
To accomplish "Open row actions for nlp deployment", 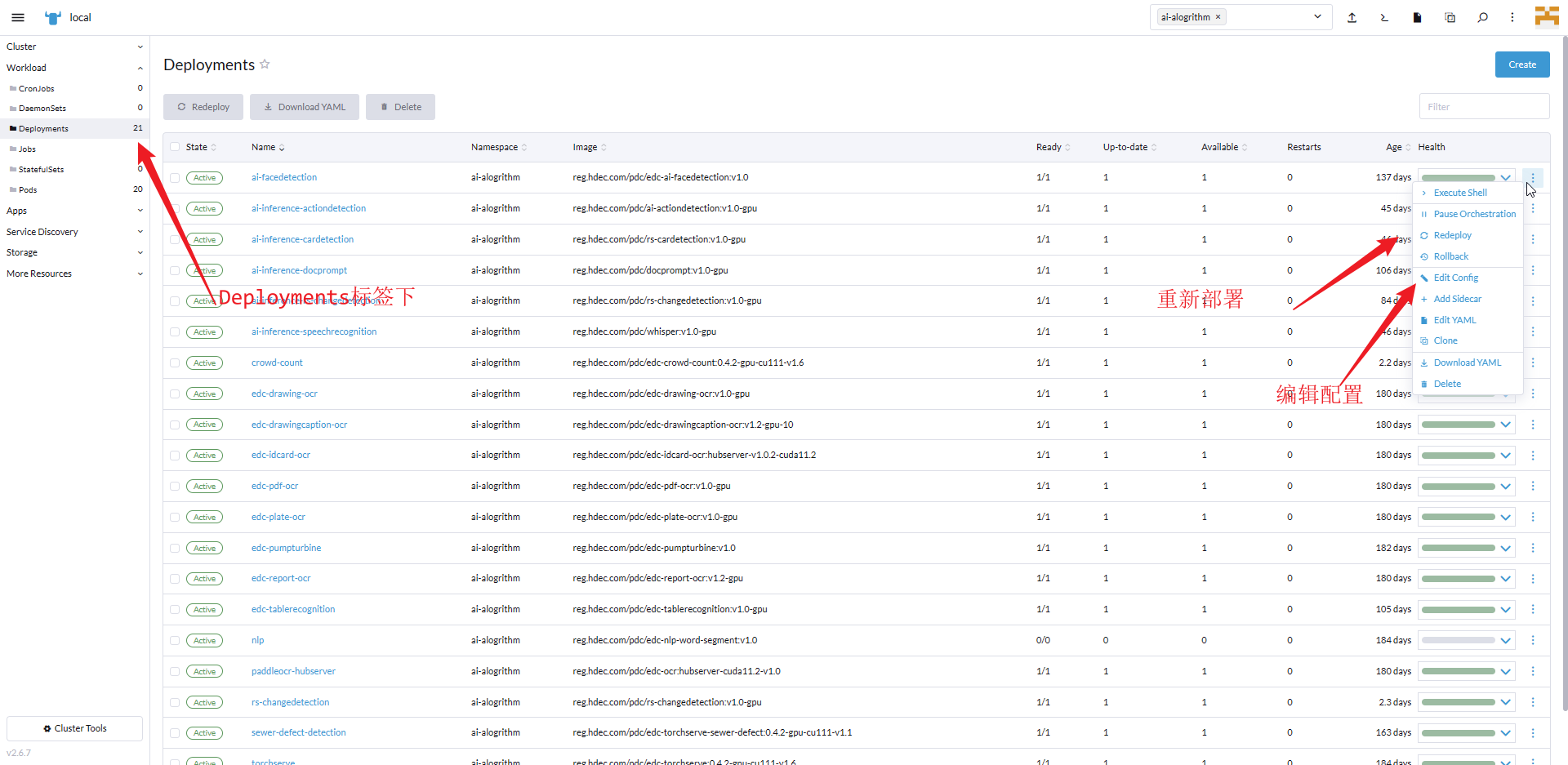I will pyautogui.click(x=1532, y=640).
